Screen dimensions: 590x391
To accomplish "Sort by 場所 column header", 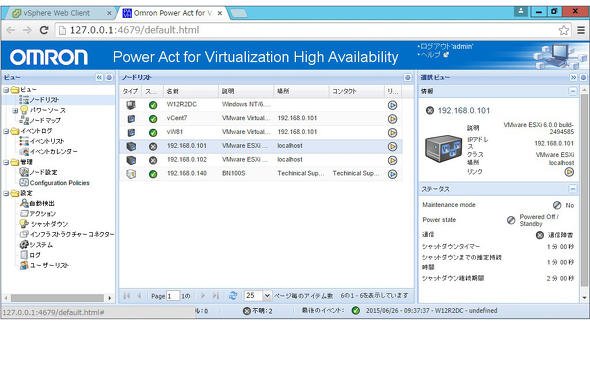I will point(301,91).
